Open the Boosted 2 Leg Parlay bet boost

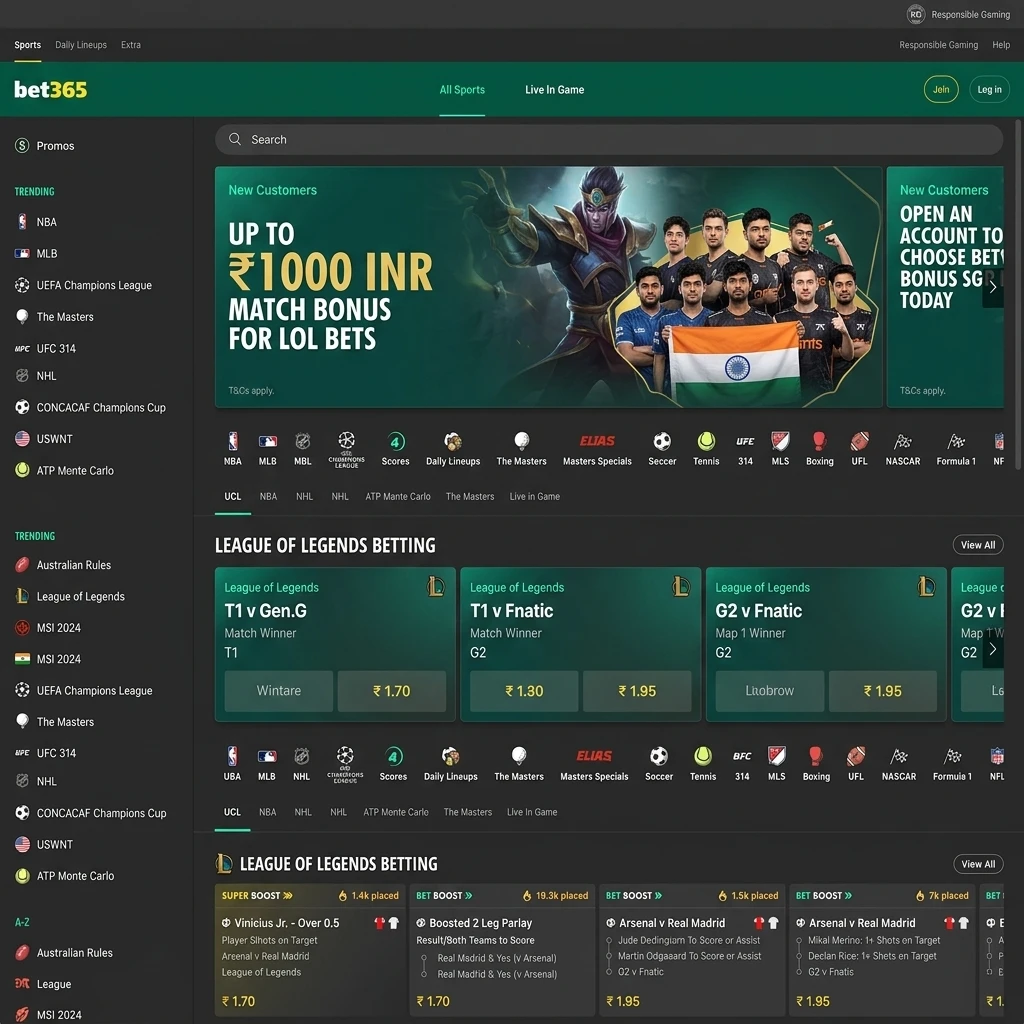click(502, 950)
